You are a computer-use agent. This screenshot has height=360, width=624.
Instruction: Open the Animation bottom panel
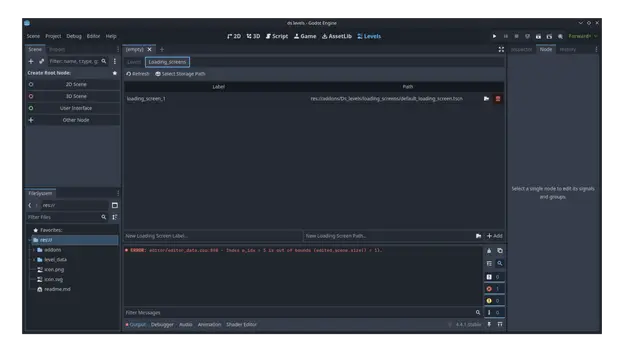click(209, 325)
